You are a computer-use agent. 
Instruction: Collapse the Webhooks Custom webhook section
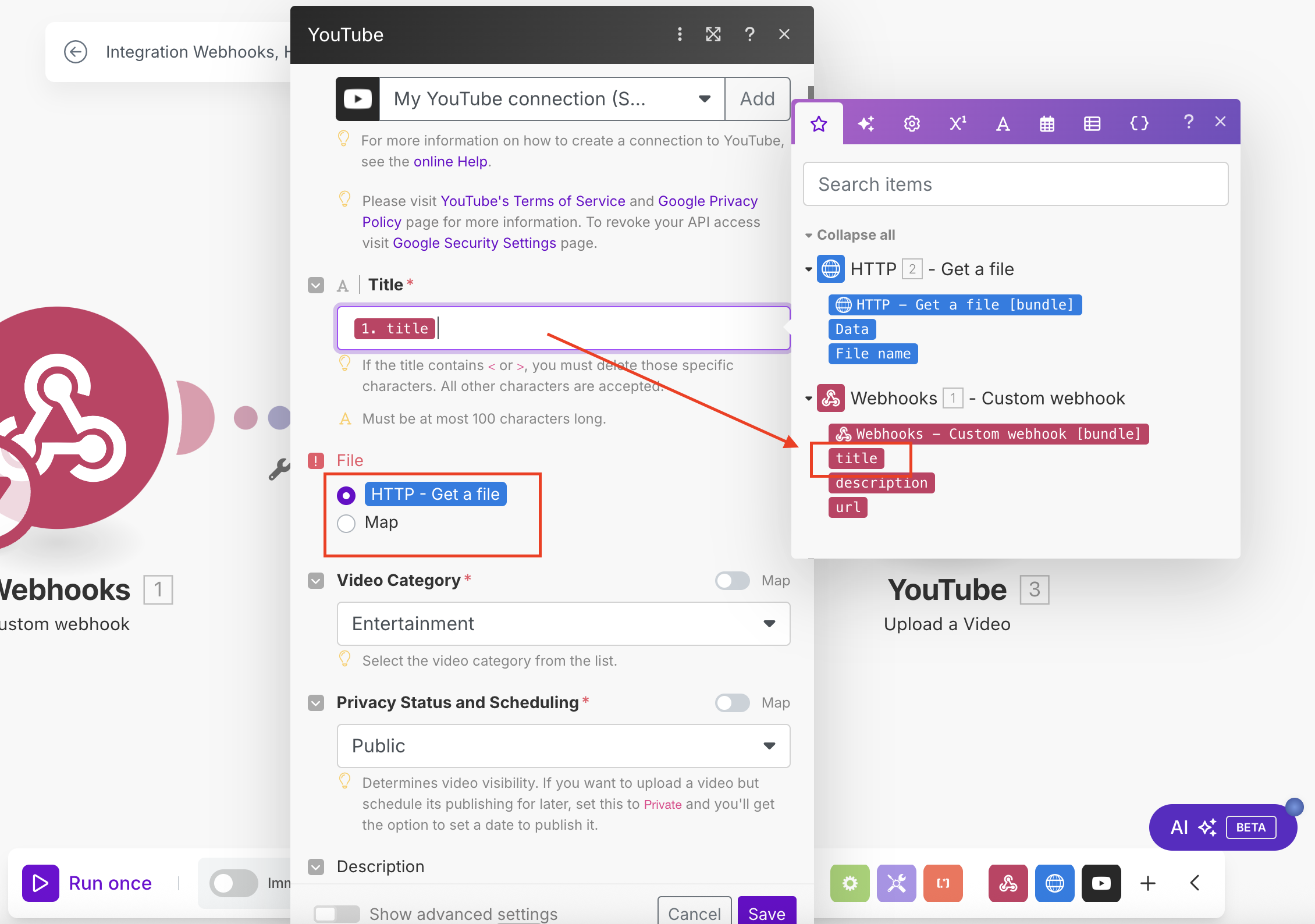[809, 399]
